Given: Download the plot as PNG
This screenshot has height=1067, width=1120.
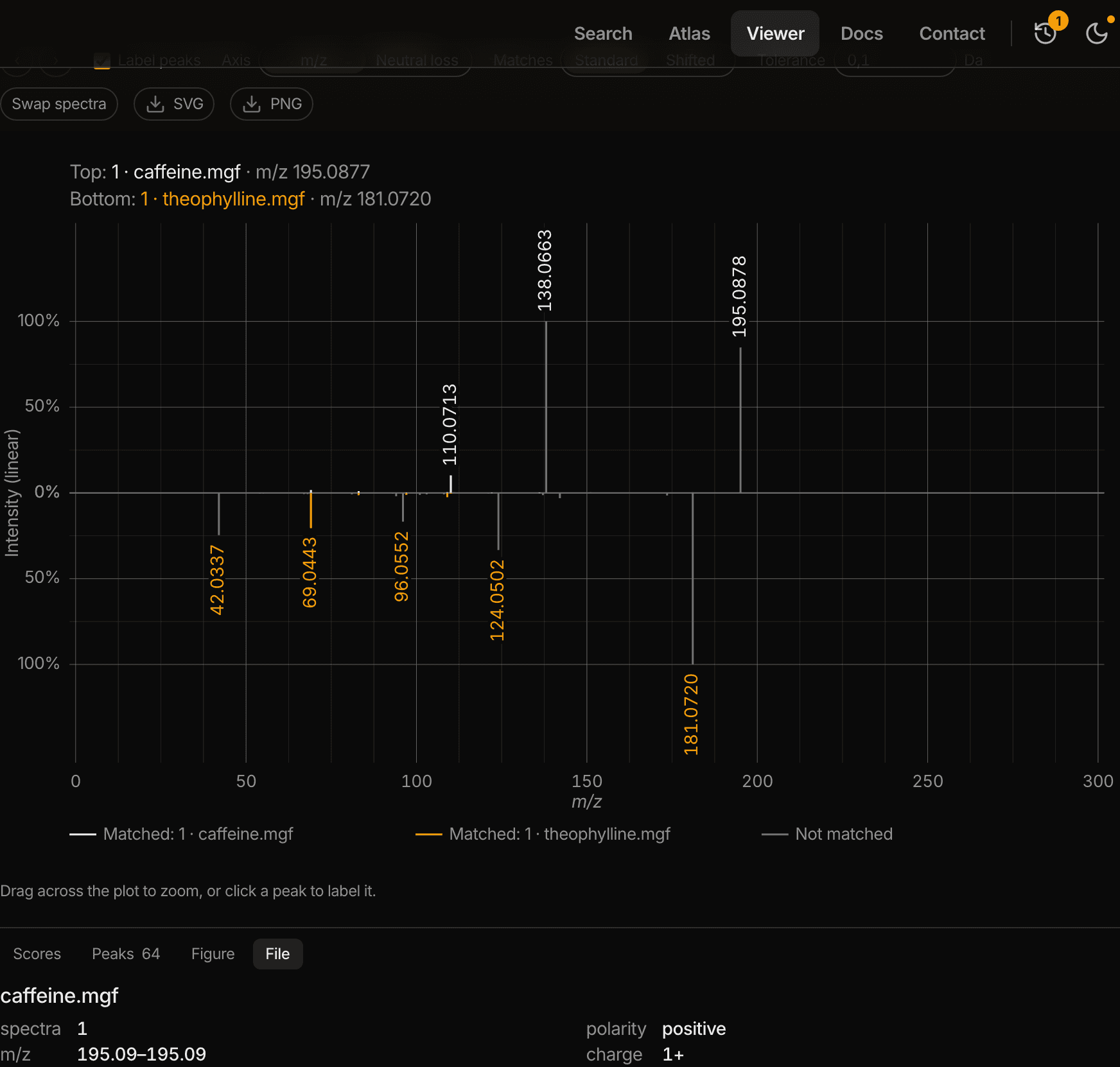Looking at the screenshot, I should coord(272,104).
